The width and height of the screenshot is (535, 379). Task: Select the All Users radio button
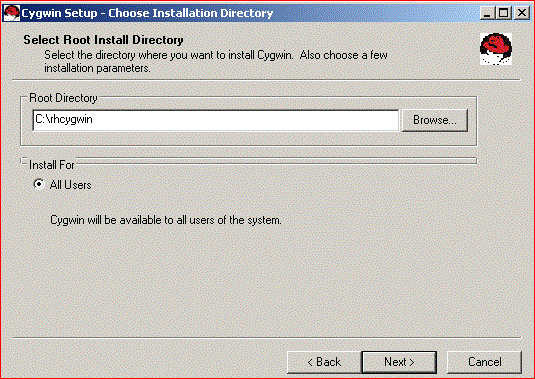click(x=39, y=185)
